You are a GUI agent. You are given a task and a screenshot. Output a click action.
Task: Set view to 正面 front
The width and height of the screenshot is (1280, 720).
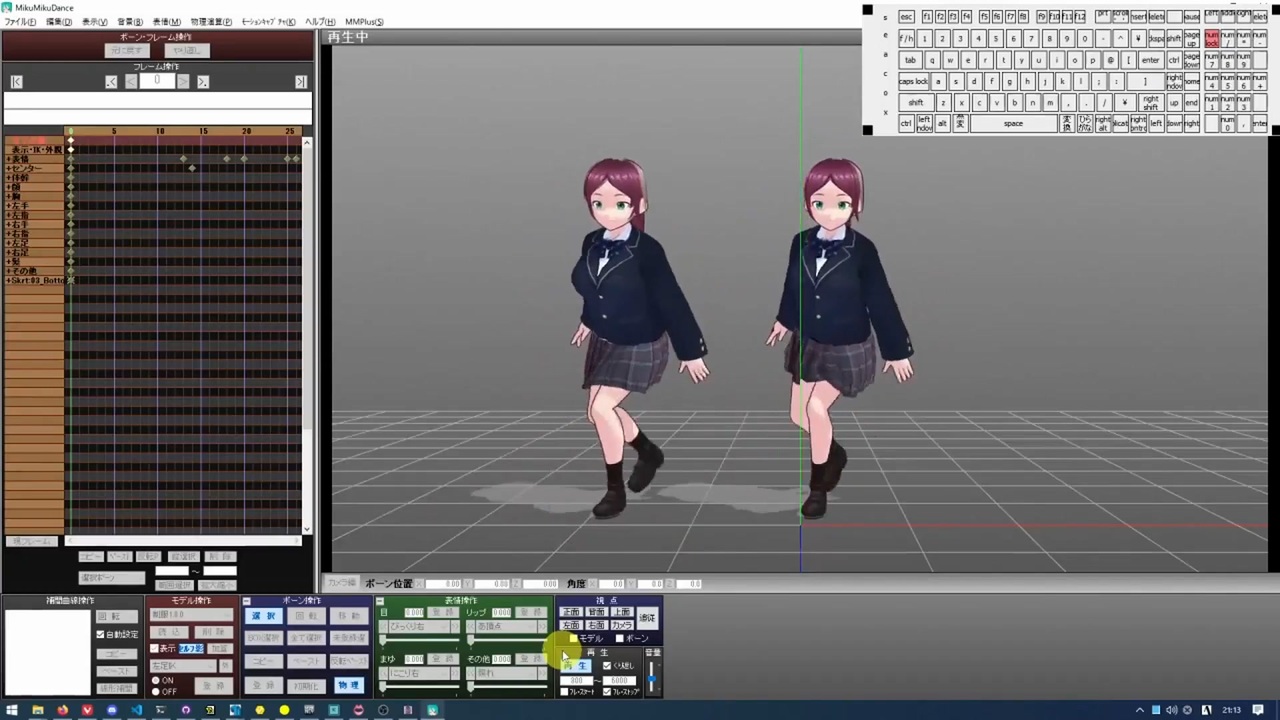[x=570, y=613]
